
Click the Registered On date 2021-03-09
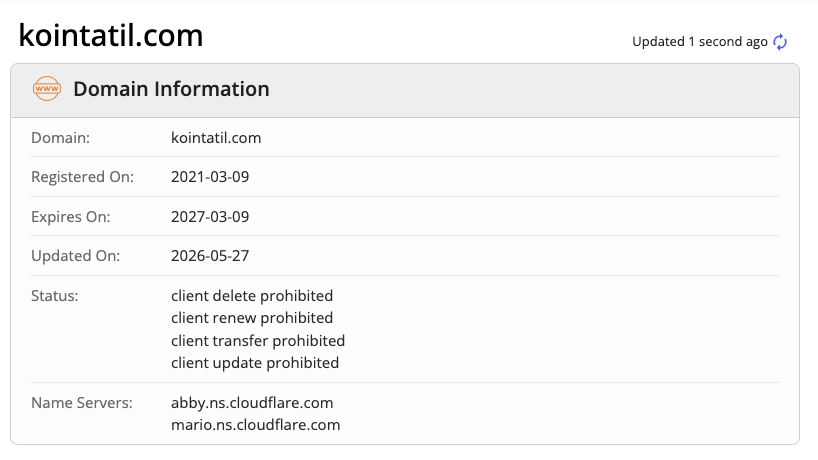(x=210, y=177)
